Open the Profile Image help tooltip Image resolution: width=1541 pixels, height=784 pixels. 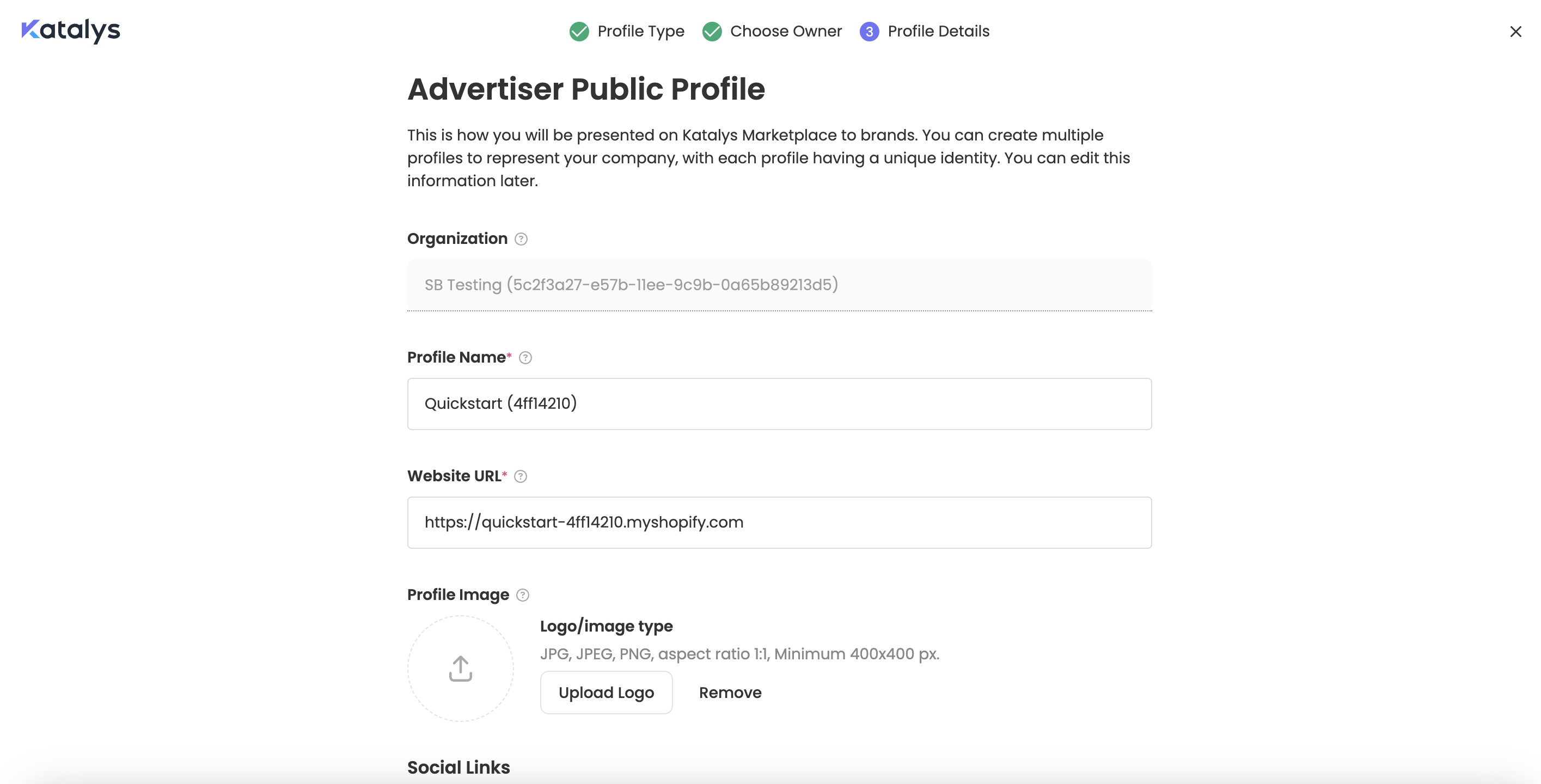click(x=523, y=595)
